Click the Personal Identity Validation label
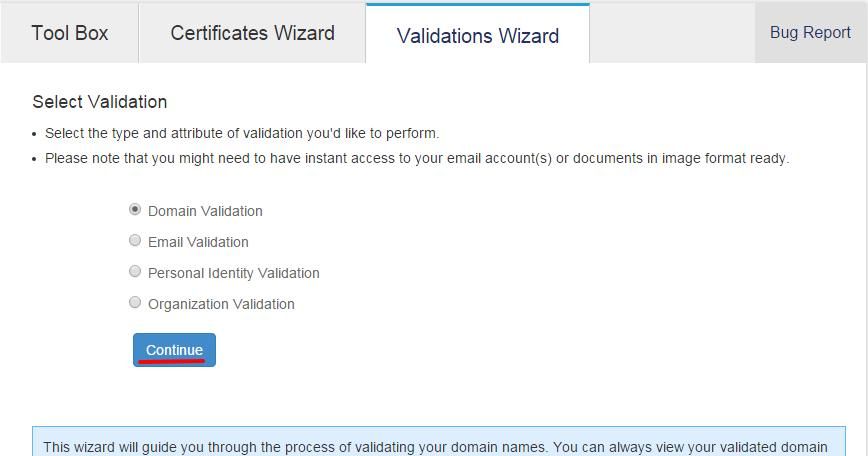 [x=233, y=273]
